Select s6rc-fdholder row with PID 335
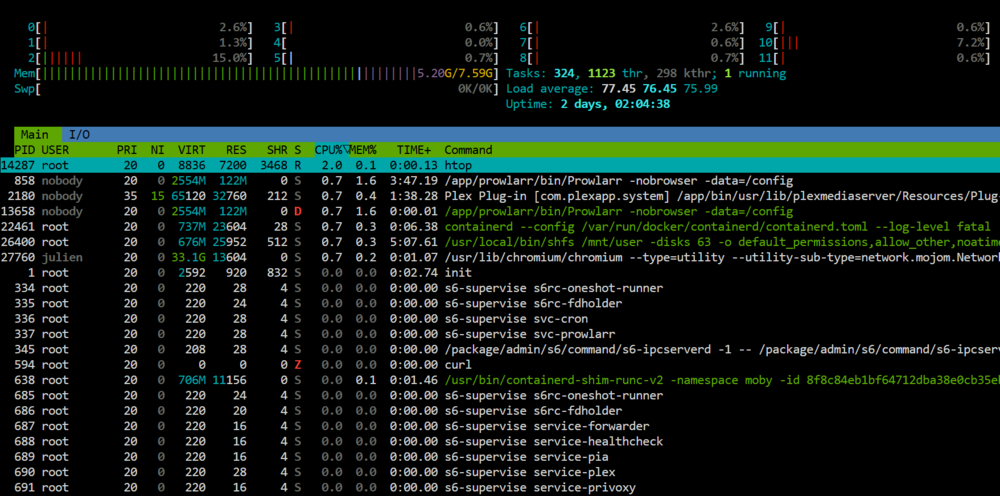This screenshot has width=1000, height=496. pos(500,303)
